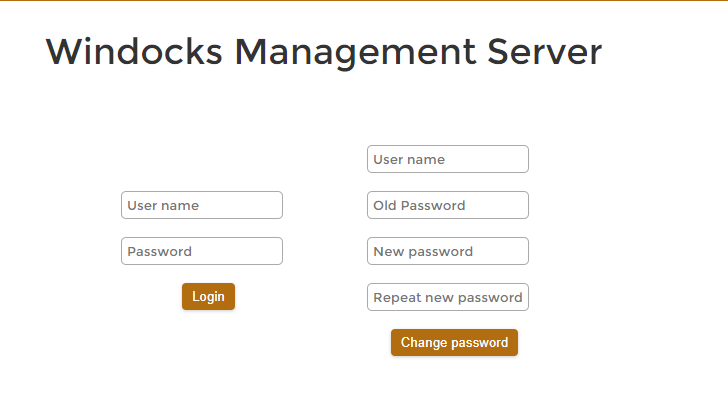Click the New password field

point(448,251)
